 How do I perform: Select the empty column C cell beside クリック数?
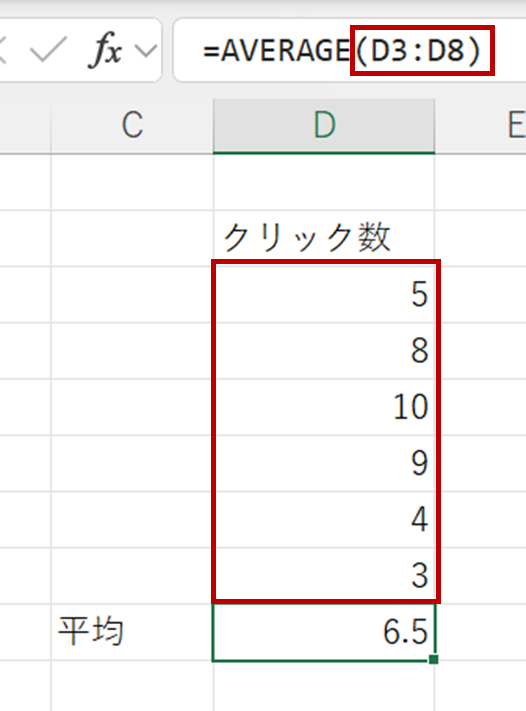[132, 238]
